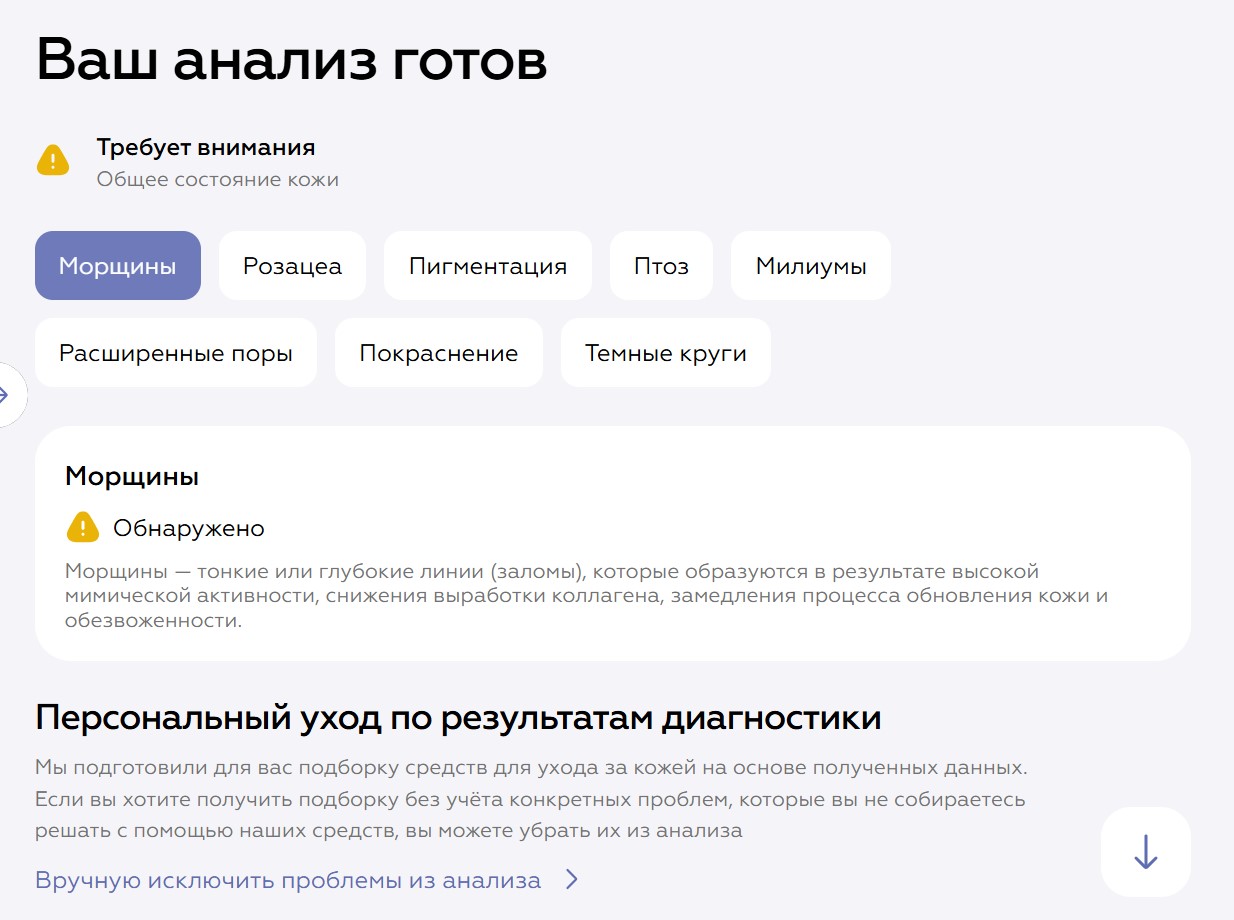Click the yellow warning icon beside Требует внимания
The height and width of the screenshot is (920, 1234).
click(x=53, y=160)
